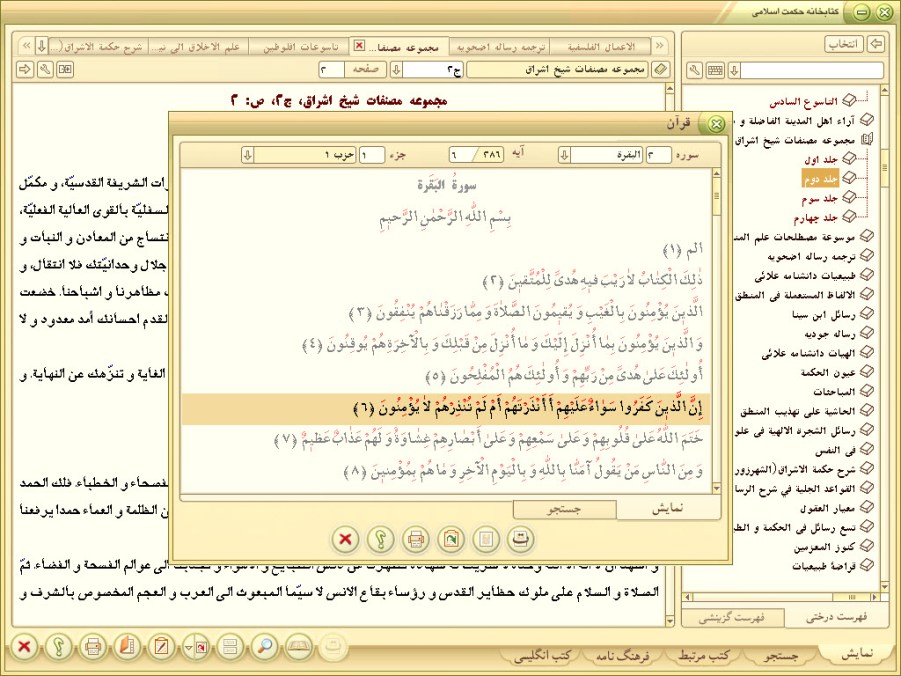
Task: Click the magnifying glass icon in the bottom toolbar
Action: [264, 647]
